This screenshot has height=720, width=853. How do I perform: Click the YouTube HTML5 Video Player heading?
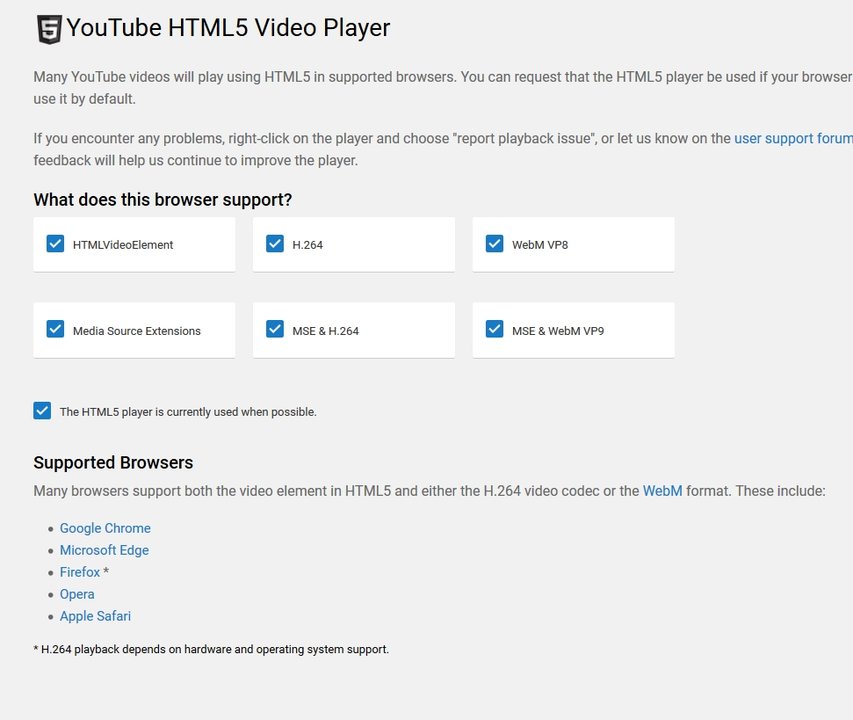tap(228, 28)
